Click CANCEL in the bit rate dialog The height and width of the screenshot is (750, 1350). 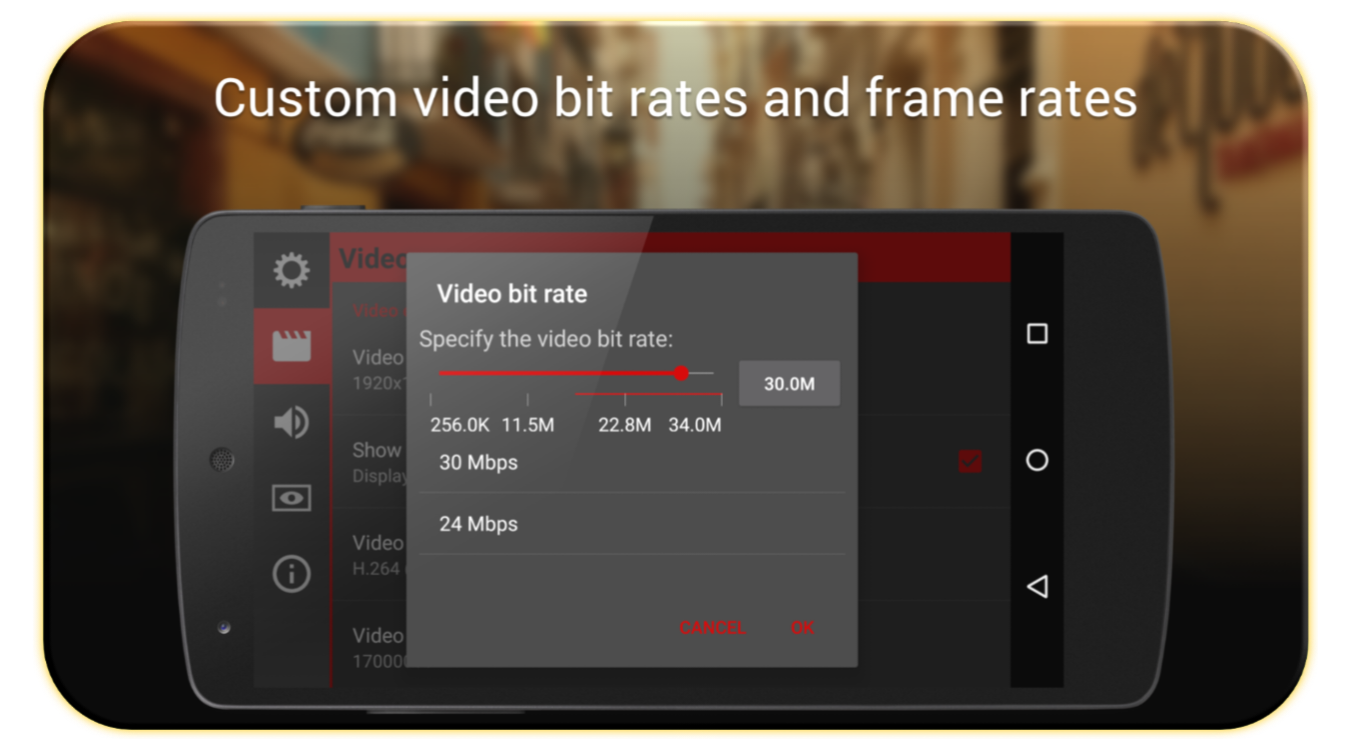pyautogui.click(x=712, y=627)
